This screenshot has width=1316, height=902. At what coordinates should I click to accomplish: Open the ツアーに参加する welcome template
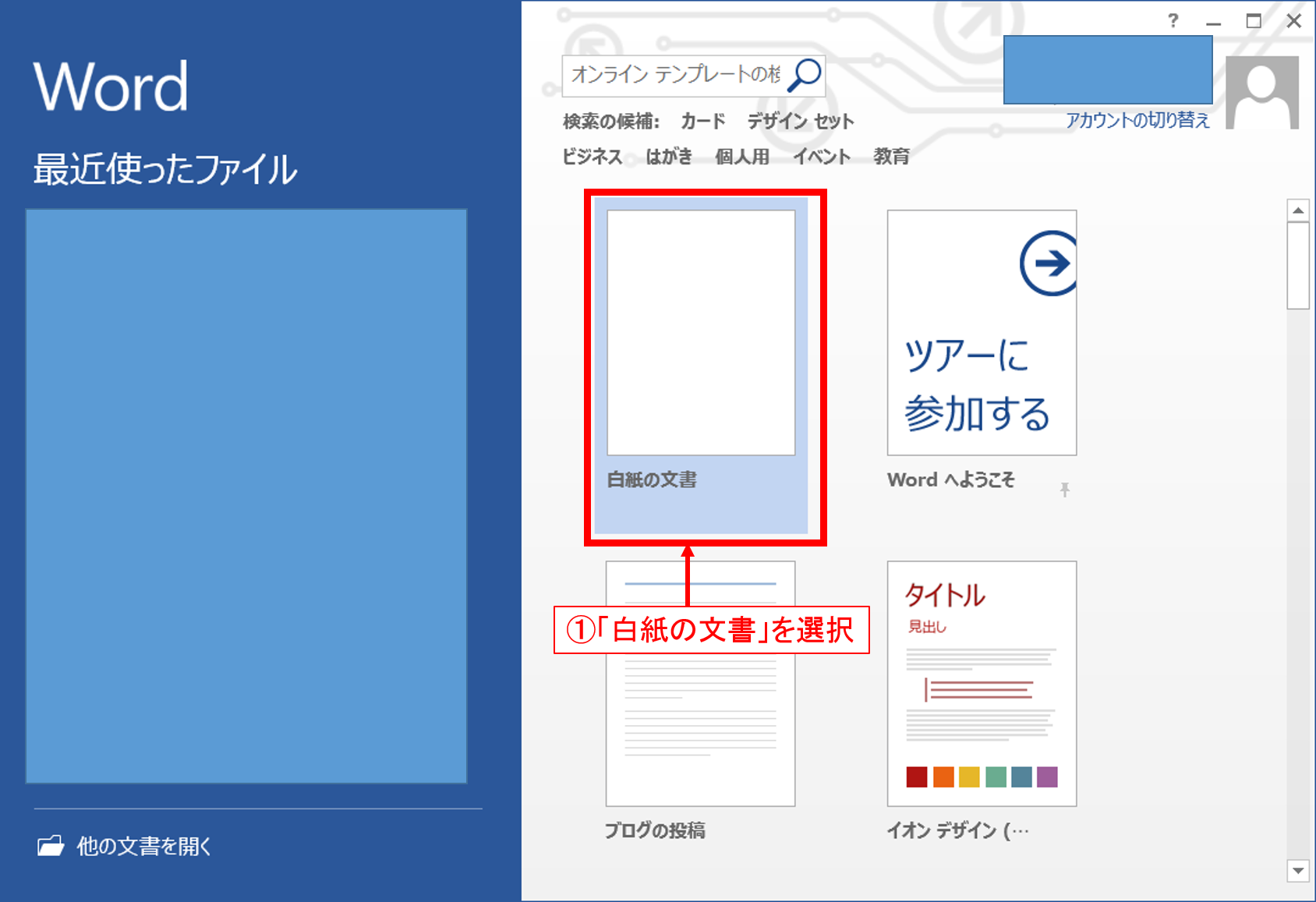click(x=982, y=333)
